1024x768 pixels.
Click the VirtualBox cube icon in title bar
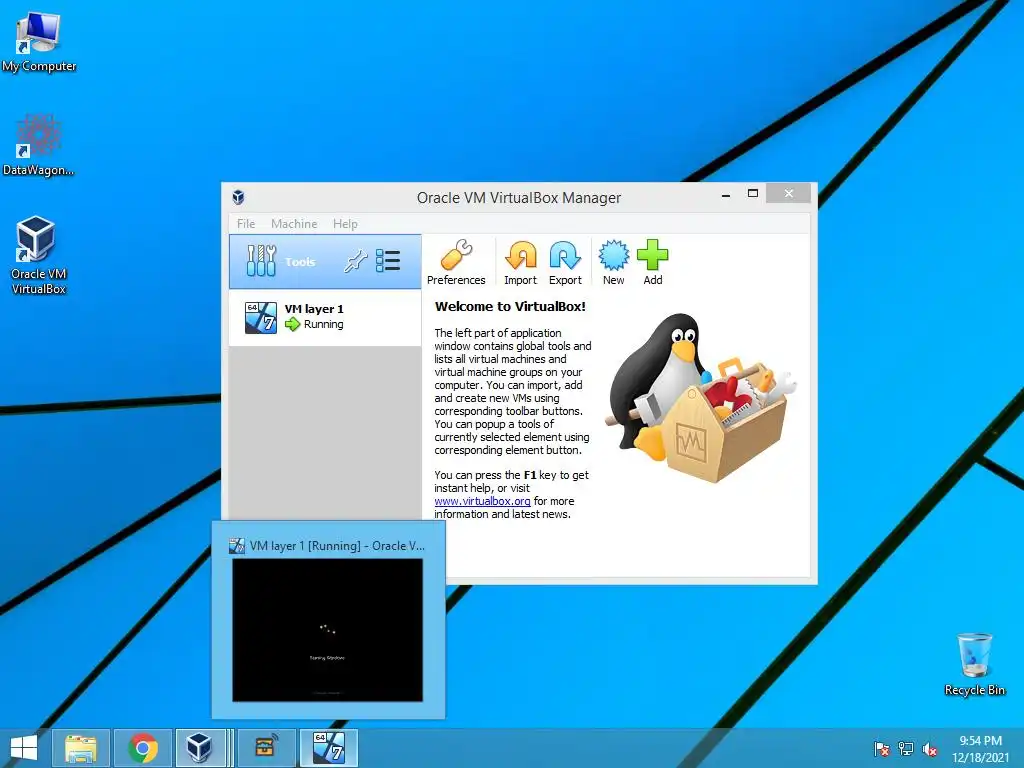click(x=238, y=197)
